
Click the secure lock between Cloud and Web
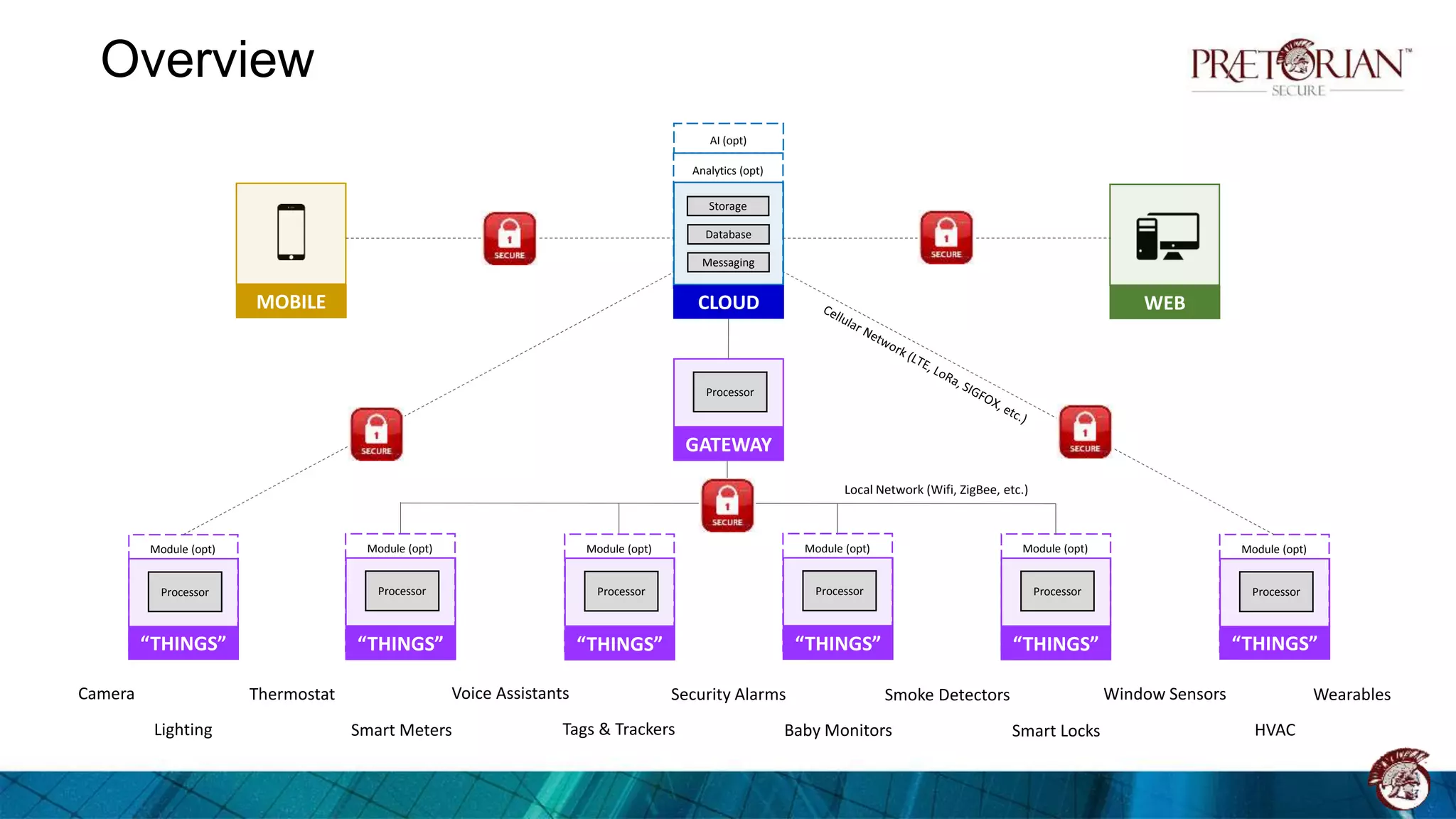coord(946,237)
